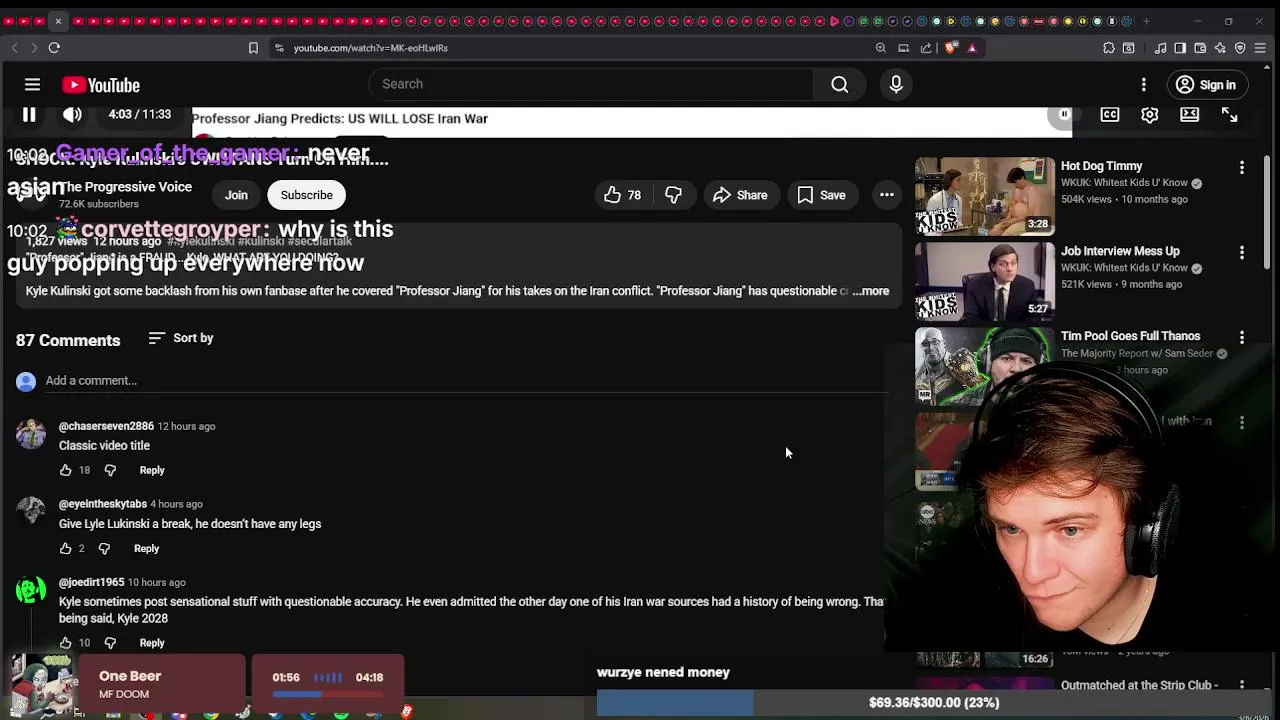Switch the player to theater mode

pos(1189,115)
